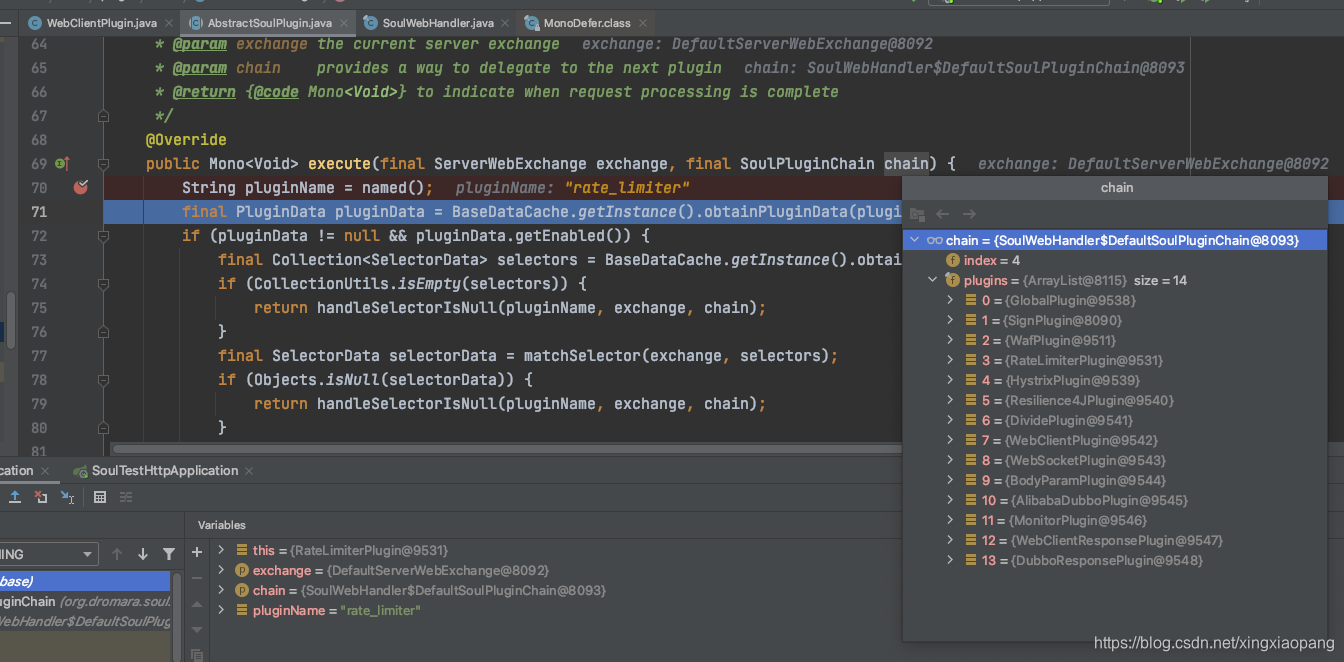Close the AbstractSoulPlugin.java tab
Screen dimensions: 1344x662
tap(342, 23)
